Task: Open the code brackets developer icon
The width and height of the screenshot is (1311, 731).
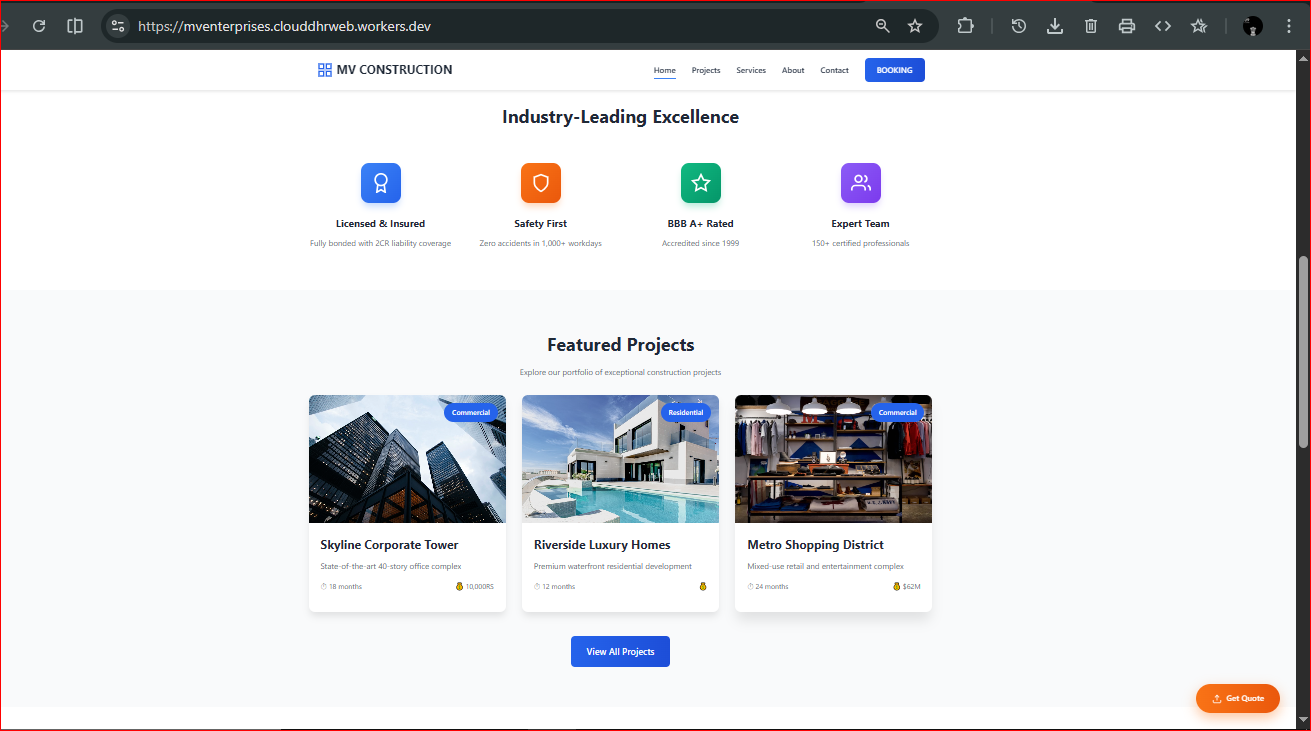Action: pyautogui.click(x=1163, y=26)
